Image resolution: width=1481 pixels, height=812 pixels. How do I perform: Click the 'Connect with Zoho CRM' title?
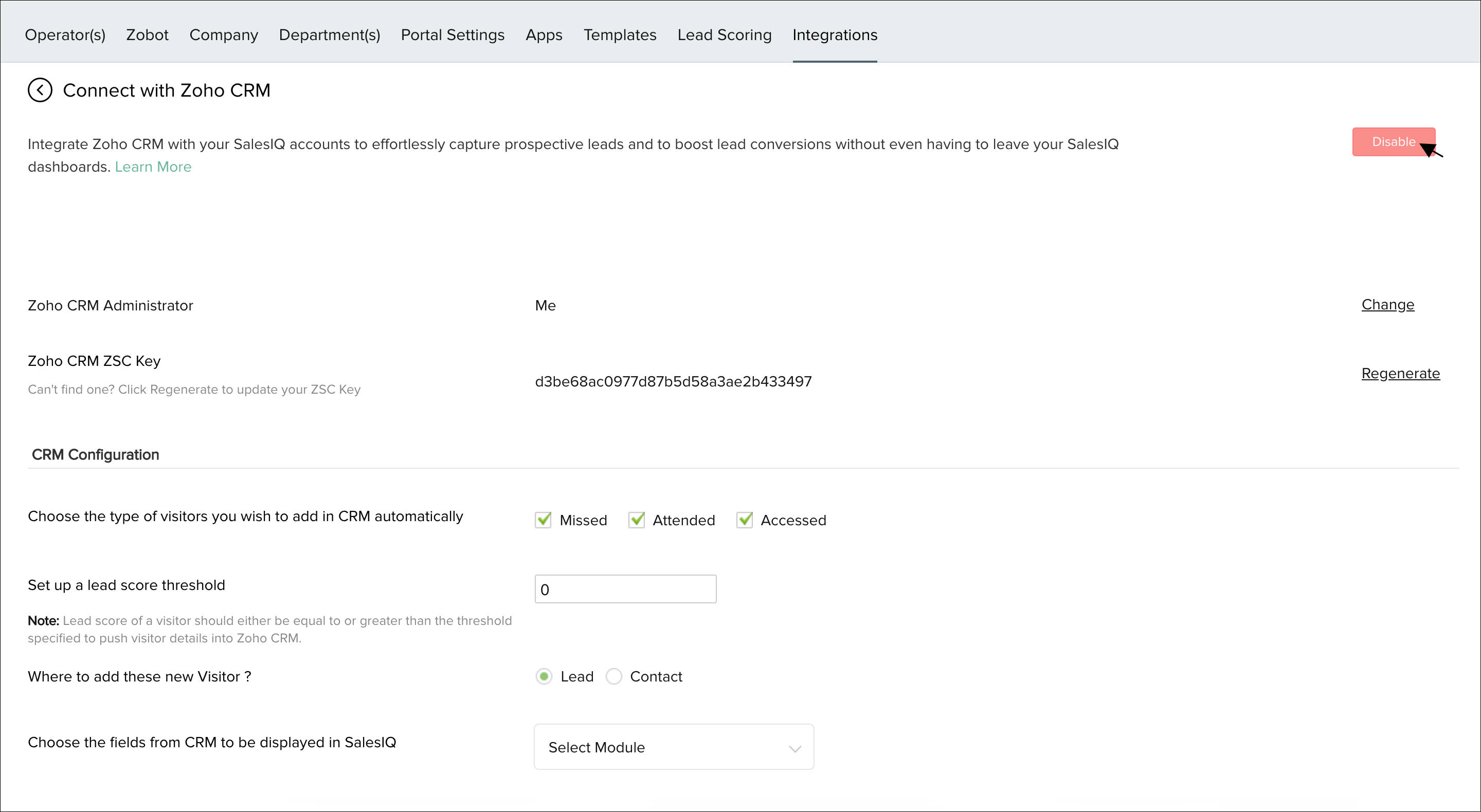(167, 90)
